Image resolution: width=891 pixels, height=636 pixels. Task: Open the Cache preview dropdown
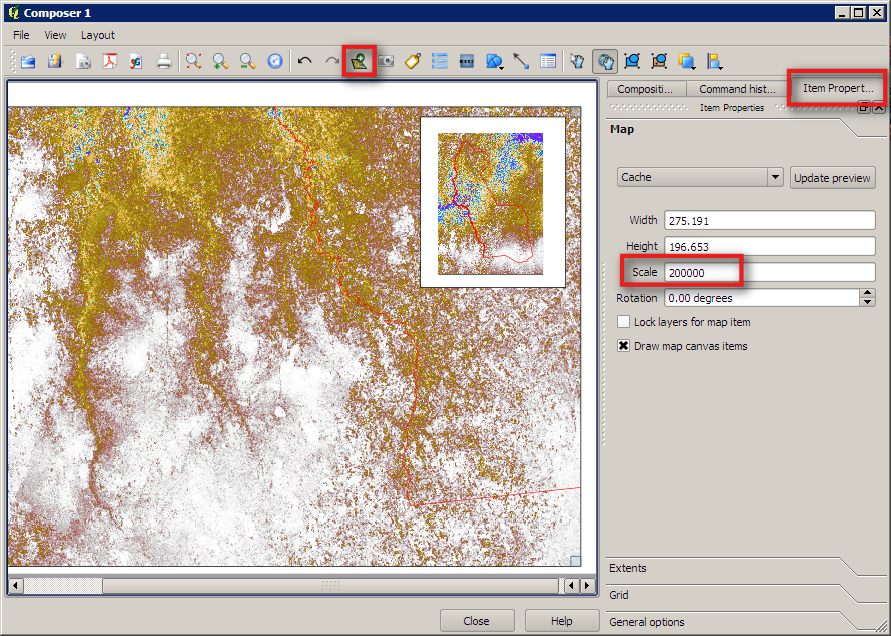775,177
